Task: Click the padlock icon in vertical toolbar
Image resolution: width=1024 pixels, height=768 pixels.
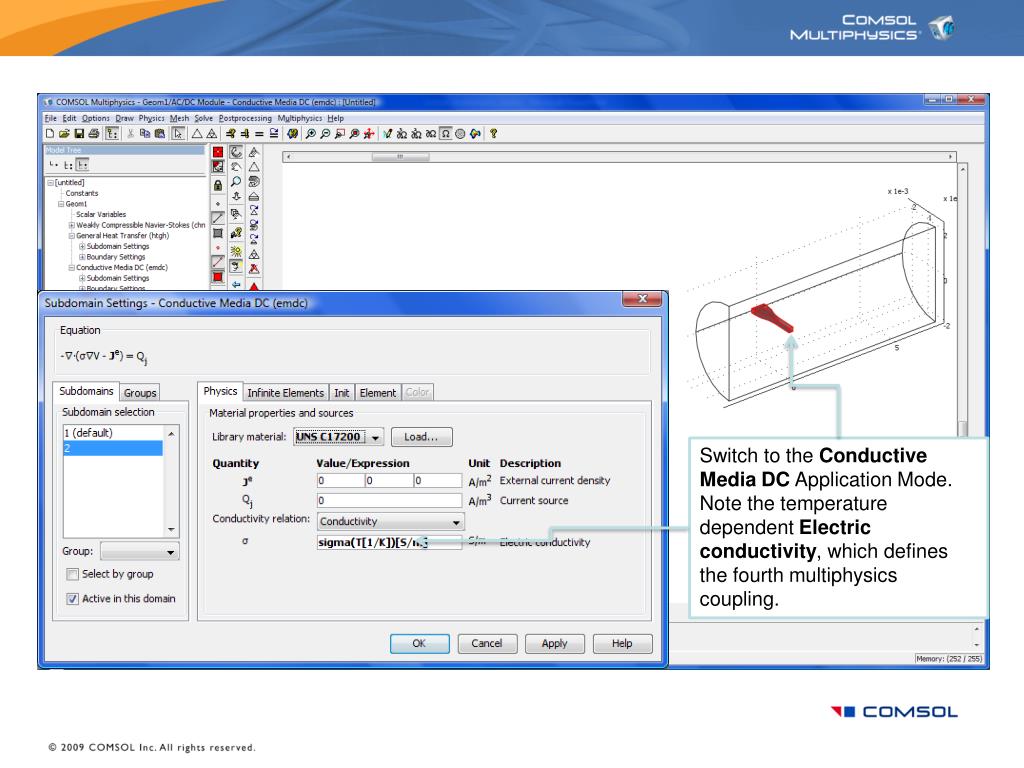Action: pos(218,185)
